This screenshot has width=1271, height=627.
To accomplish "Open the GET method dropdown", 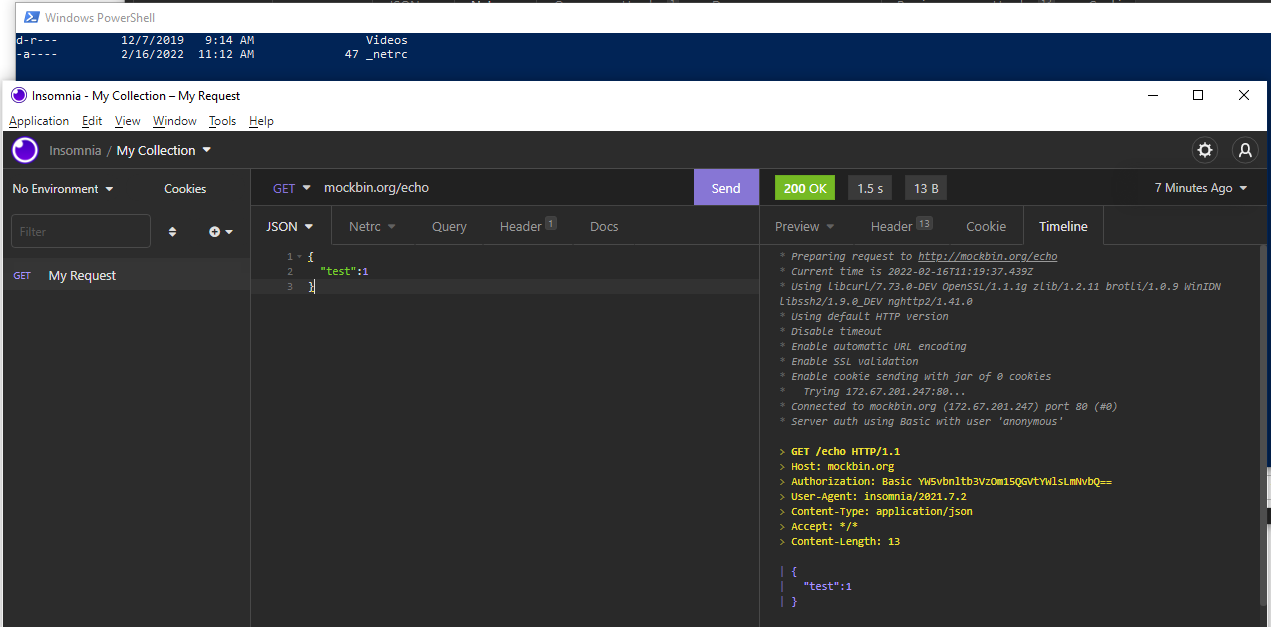I will pos(290,187).
